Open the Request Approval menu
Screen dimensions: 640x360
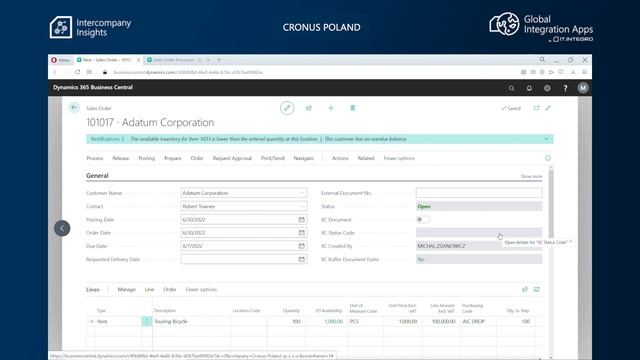tap(232, 158)
